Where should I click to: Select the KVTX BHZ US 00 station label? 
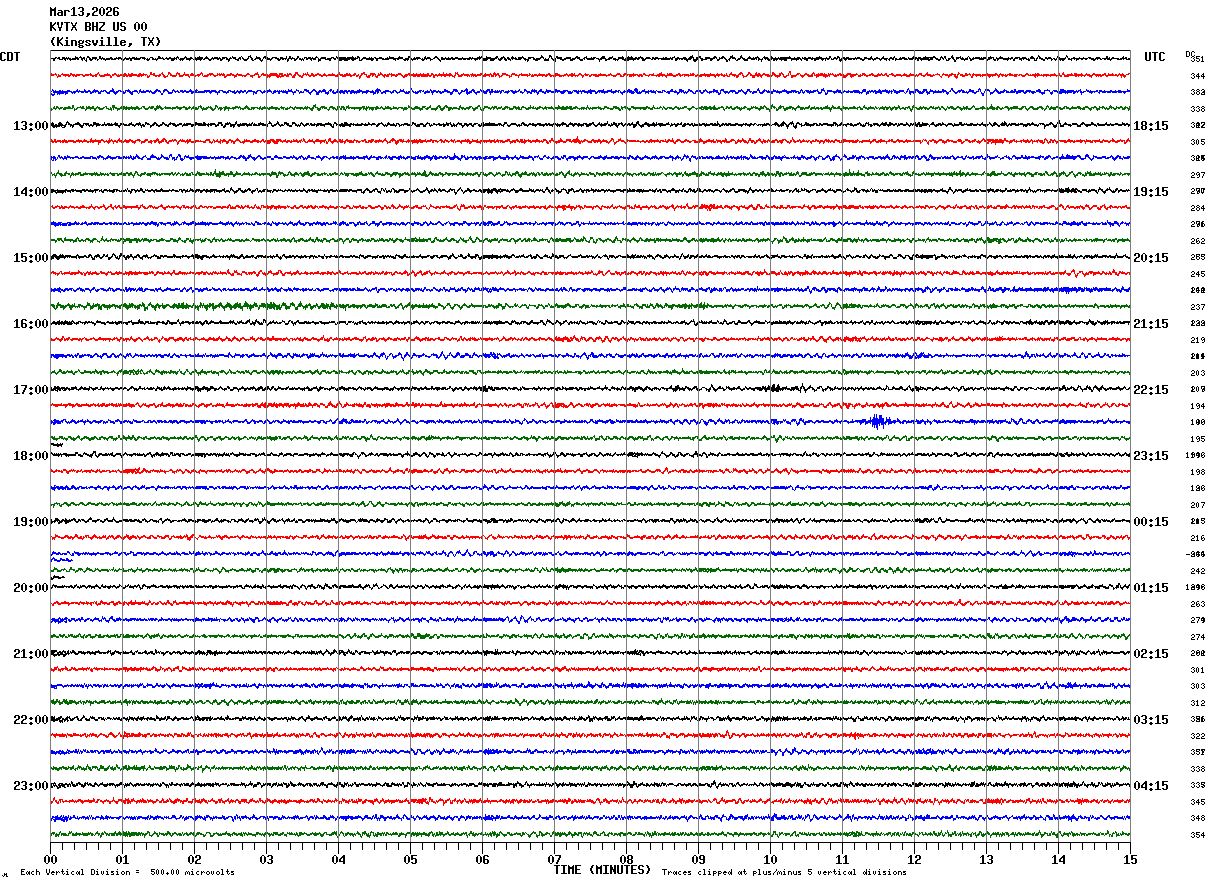98,27
